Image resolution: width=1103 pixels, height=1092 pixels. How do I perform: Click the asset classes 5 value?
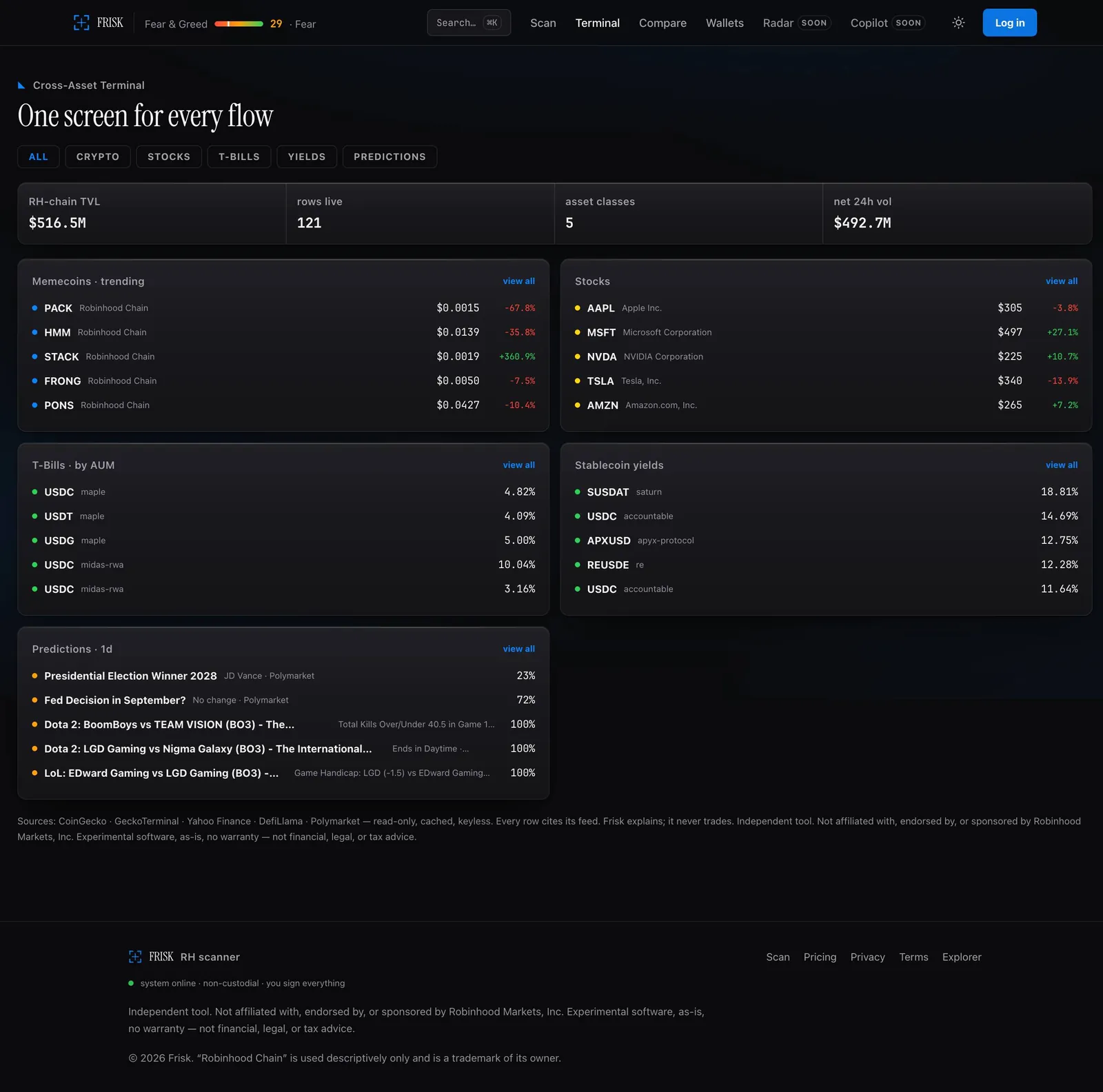pos(569,223)
